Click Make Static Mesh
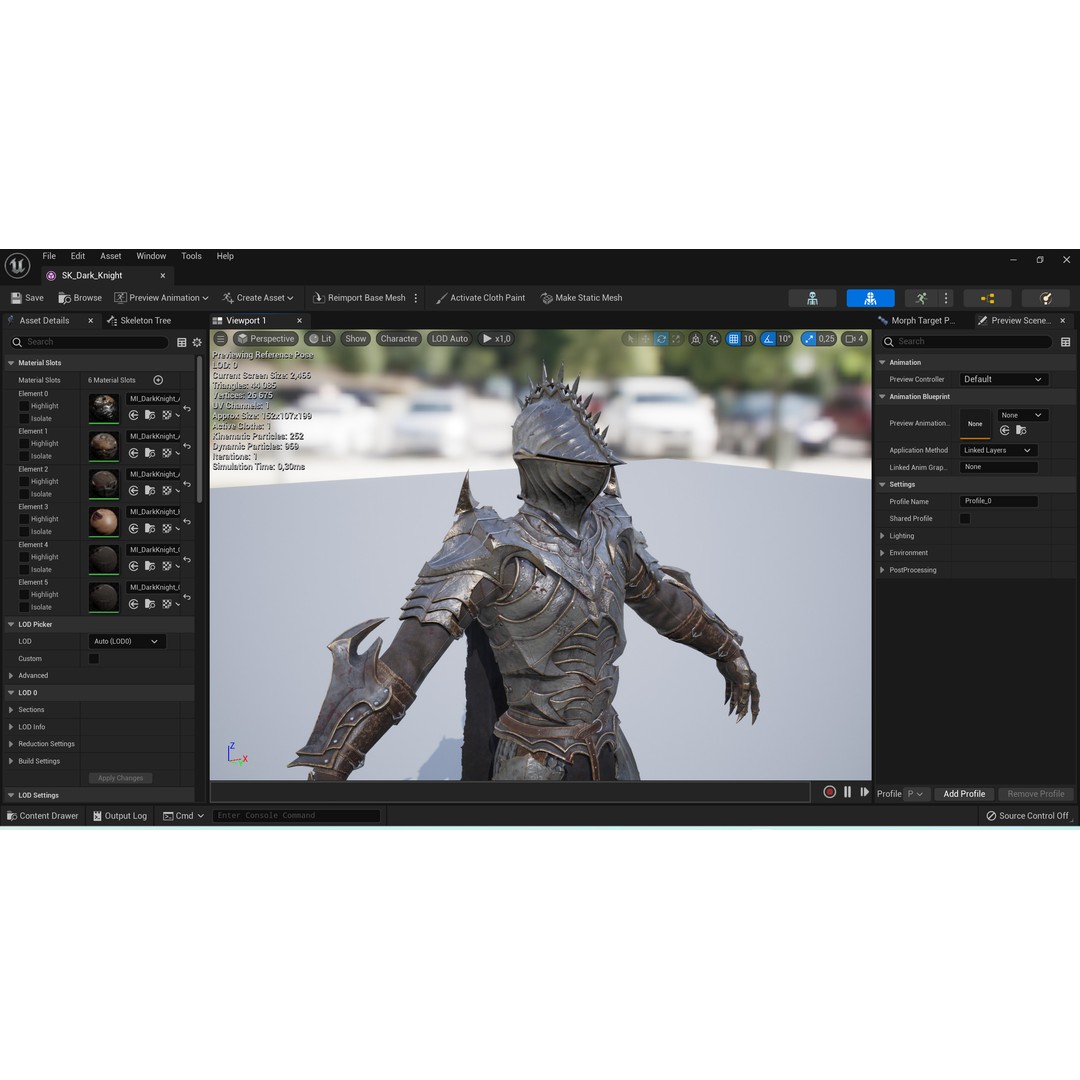The height and width of the screenshot is (1080, 1080). [582, 298]
